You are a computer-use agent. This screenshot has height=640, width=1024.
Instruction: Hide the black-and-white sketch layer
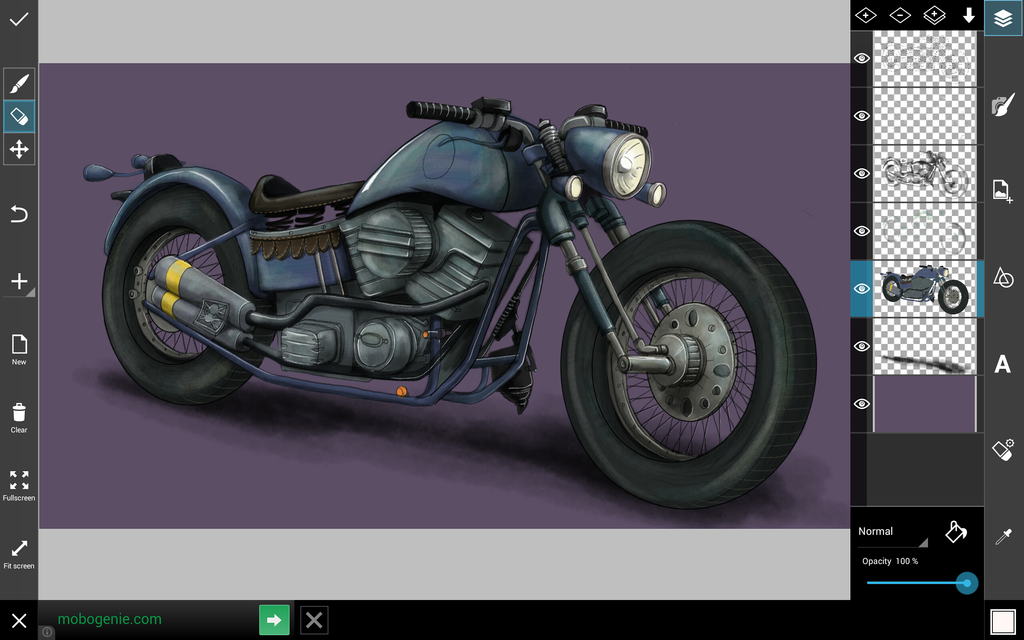click(x=862, y=173)
